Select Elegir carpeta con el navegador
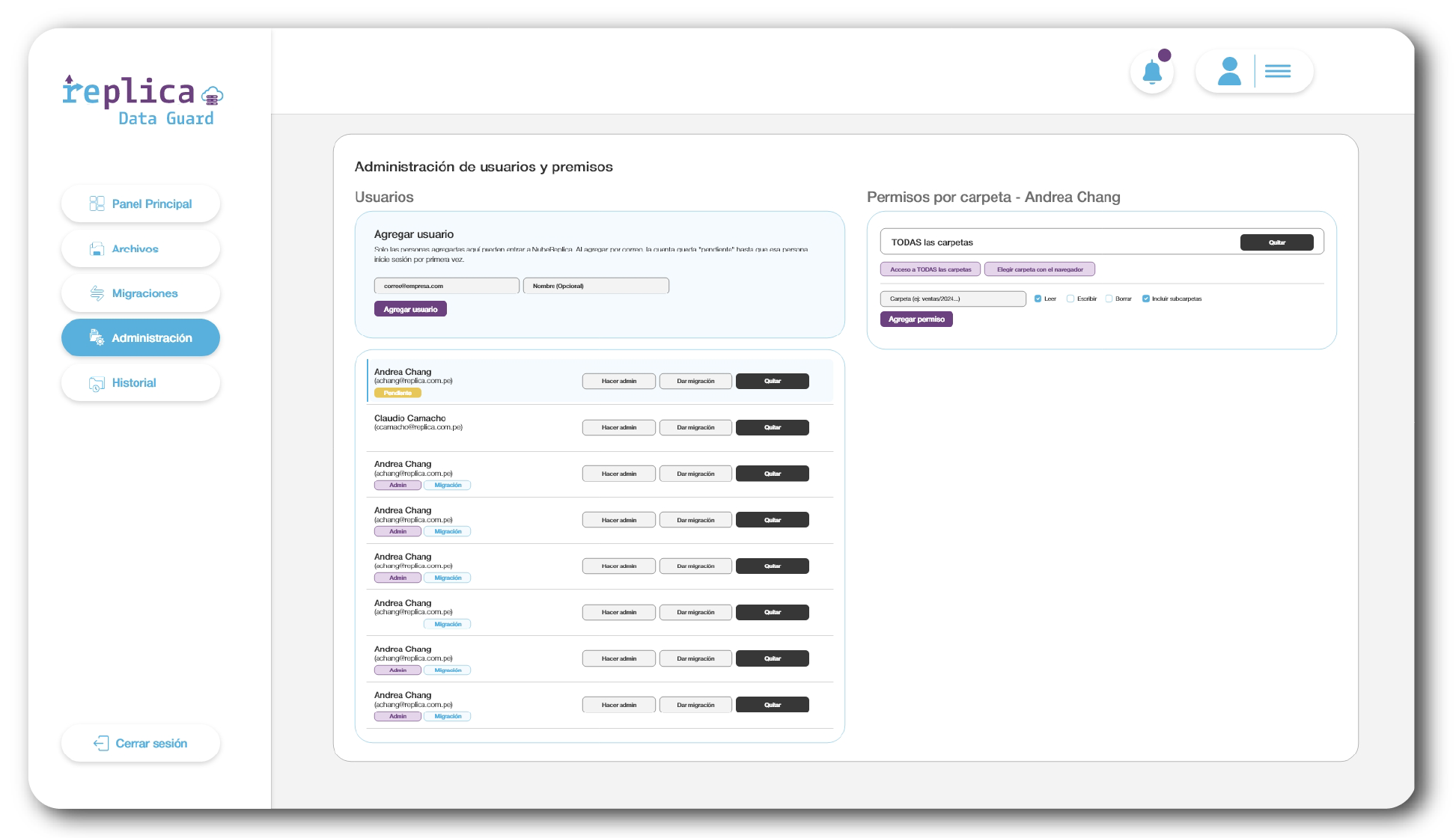The width and height of the screenshot is (1456, 838). coord(1040,269)
